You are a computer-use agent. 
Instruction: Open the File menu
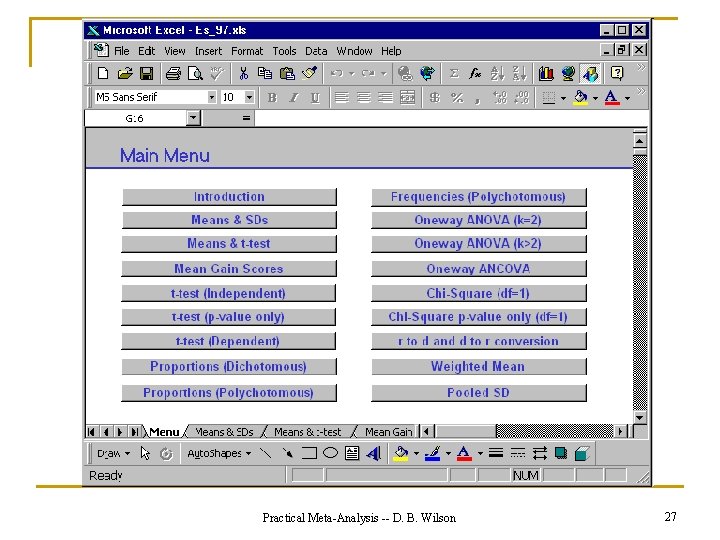coord(122,51)
